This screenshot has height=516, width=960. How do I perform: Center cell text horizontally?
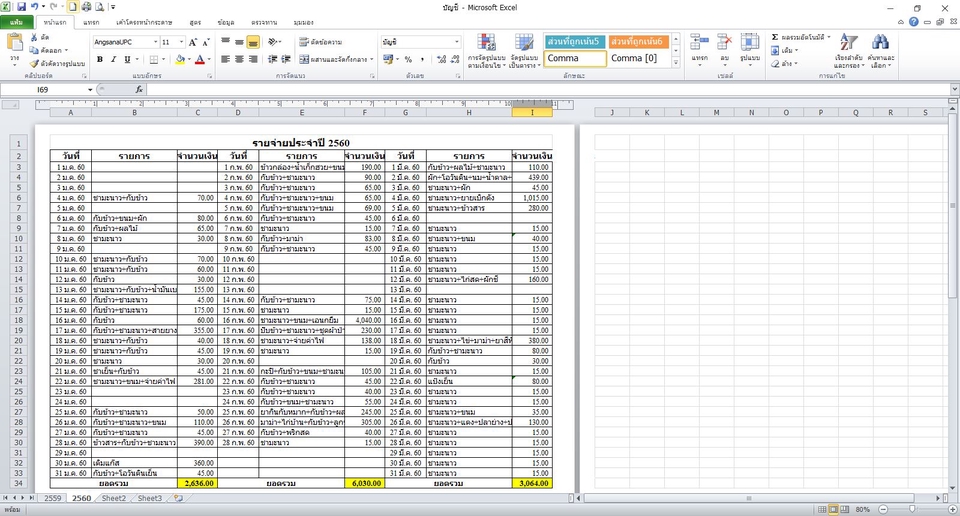tap(239, 59)
